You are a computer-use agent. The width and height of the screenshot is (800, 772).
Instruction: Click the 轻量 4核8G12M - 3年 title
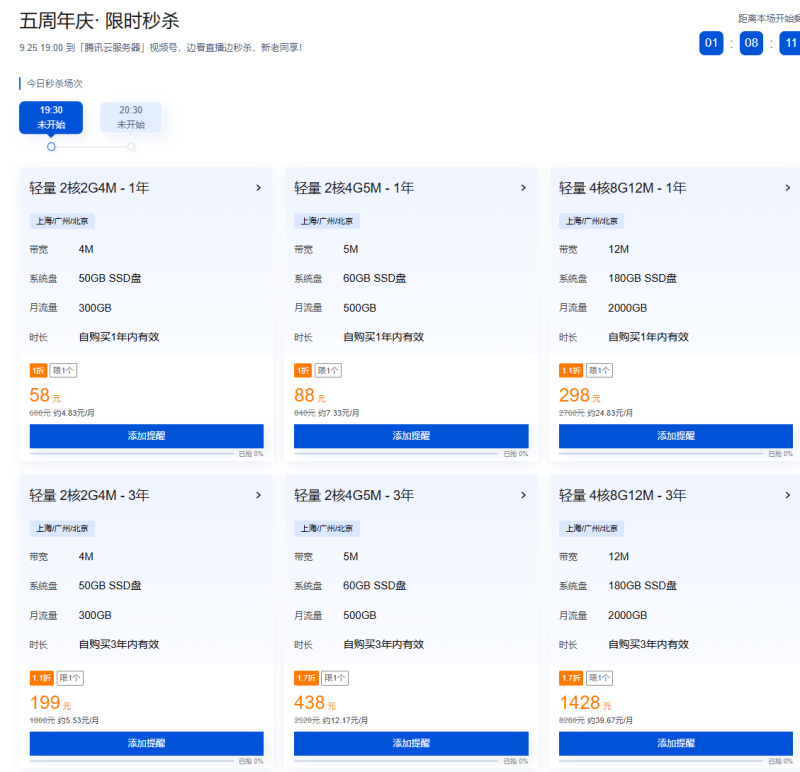coord(622,495)
